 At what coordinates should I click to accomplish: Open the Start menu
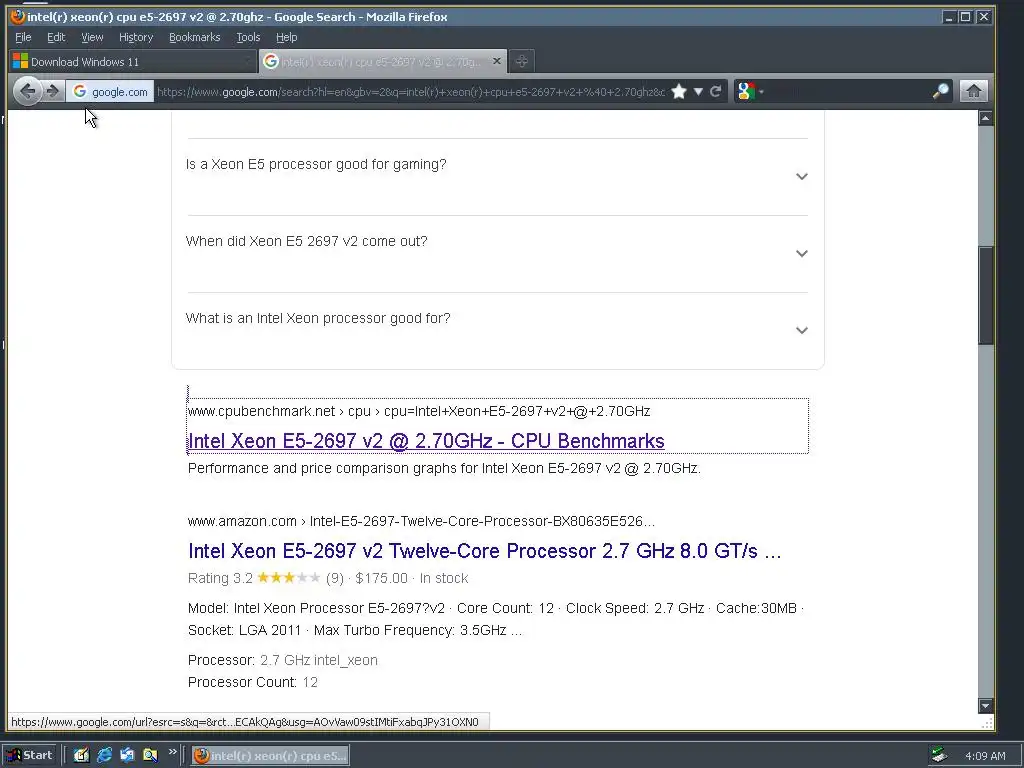pos(31,755)
